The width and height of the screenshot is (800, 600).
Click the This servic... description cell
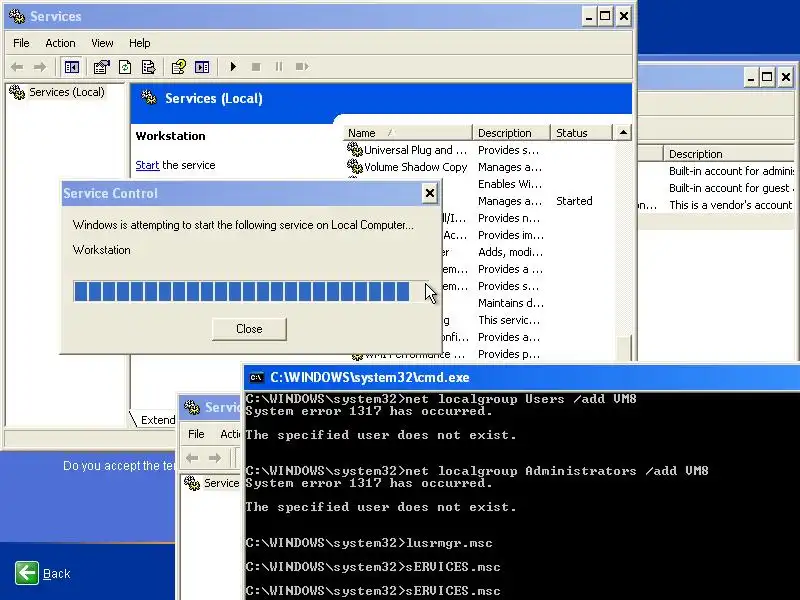[509, 320]
